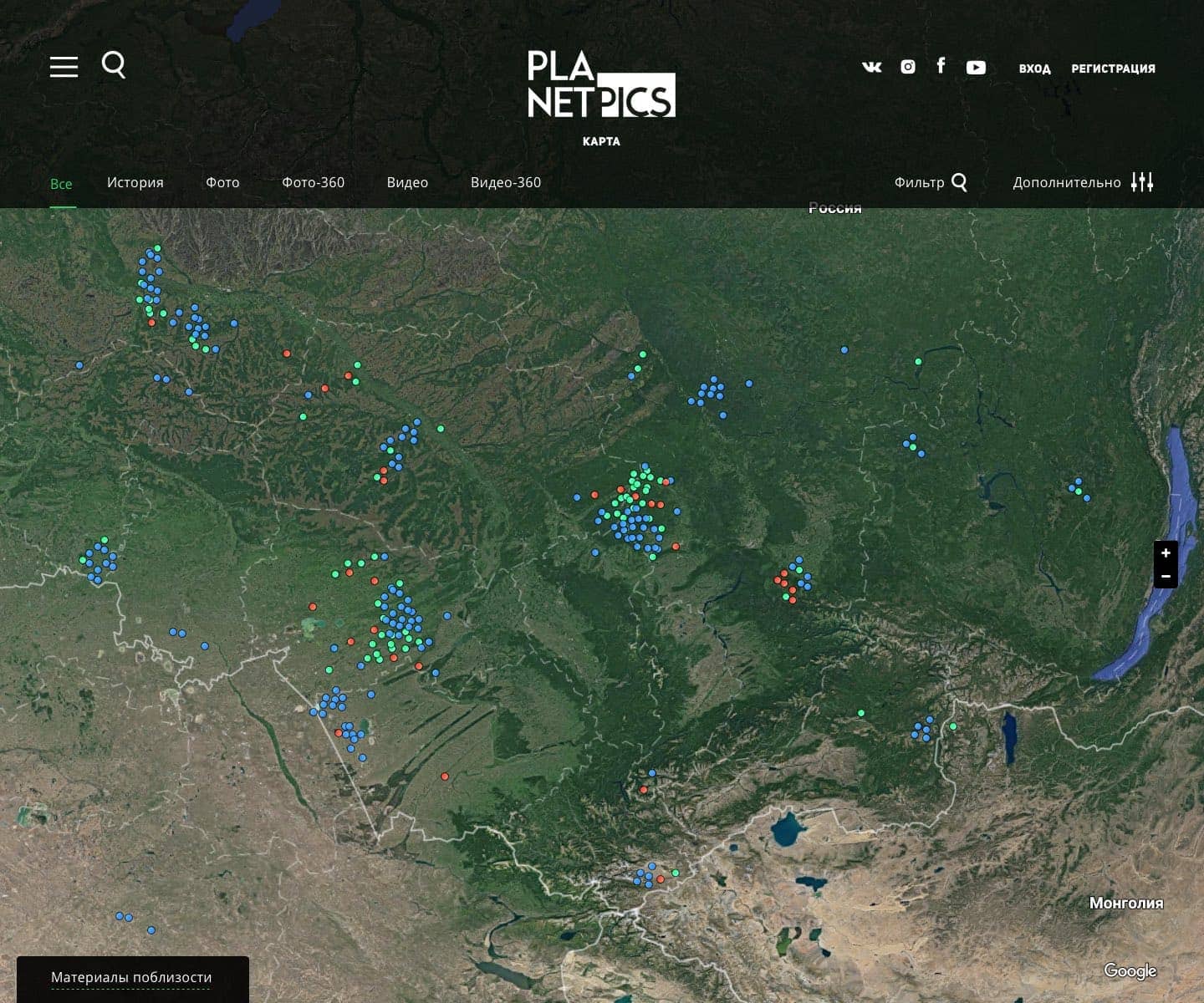
Task: Click the Регистрация link
Action: click(x=1113, y=69)
